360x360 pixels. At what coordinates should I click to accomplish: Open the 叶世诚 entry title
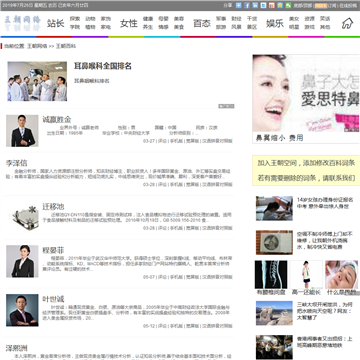(53, 299)
